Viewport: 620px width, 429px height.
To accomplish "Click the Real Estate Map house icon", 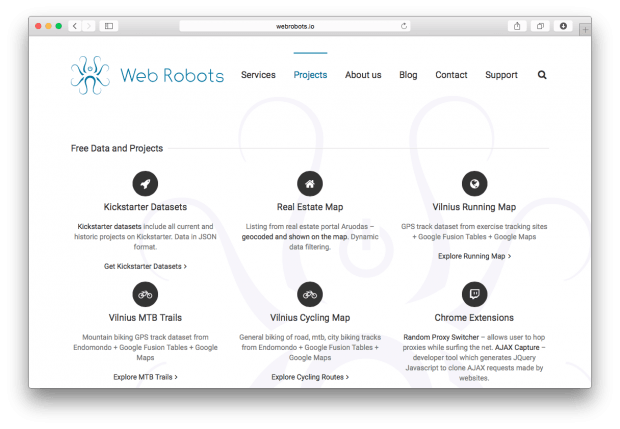I will [310, 184].
